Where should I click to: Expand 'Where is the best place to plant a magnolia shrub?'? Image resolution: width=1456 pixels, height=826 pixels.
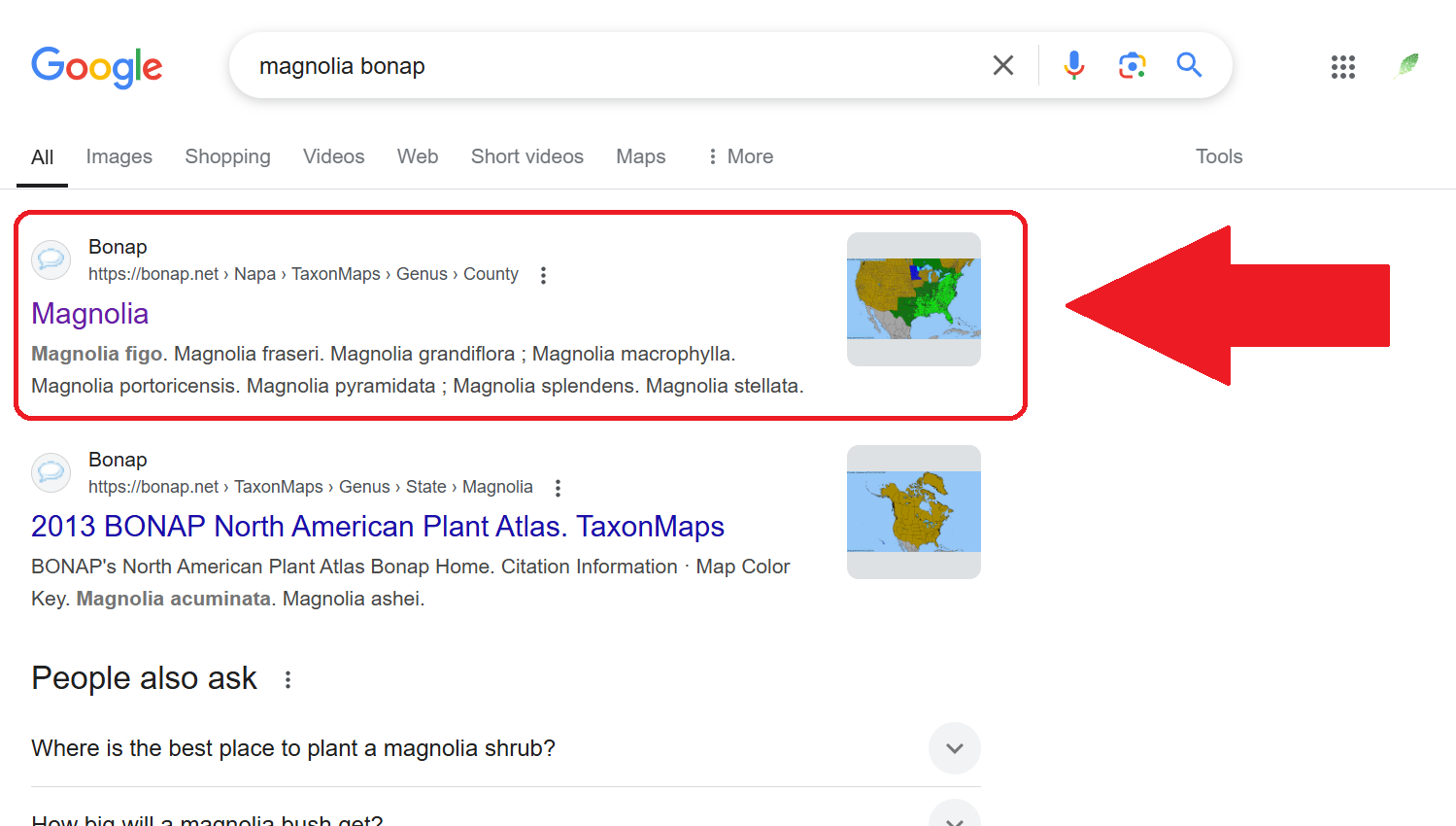[954, 748]
